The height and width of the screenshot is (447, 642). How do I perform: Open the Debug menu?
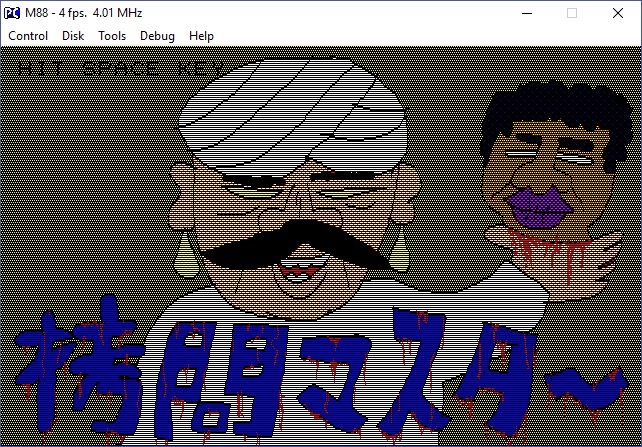(157, 36)
